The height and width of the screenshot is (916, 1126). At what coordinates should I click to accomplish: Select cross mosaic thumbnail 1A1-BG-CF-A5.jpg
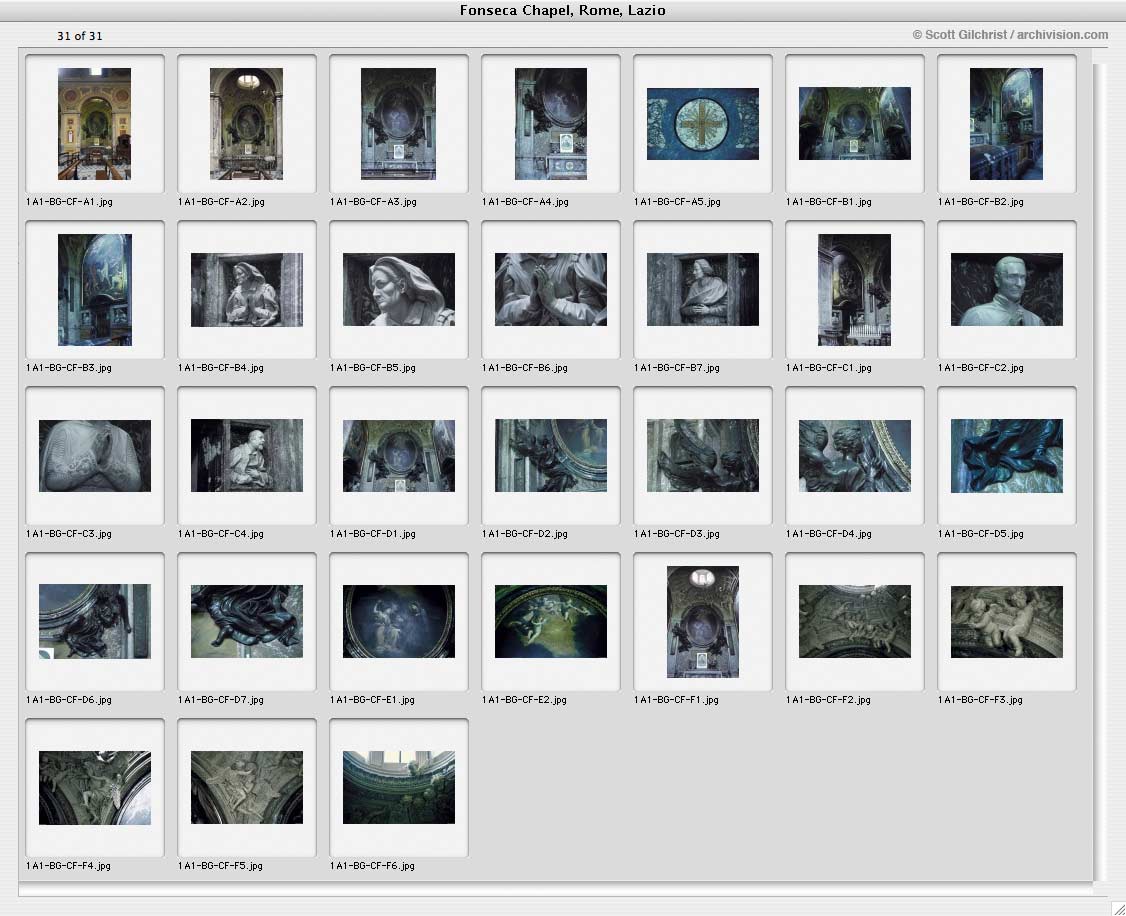click(703, 123)
